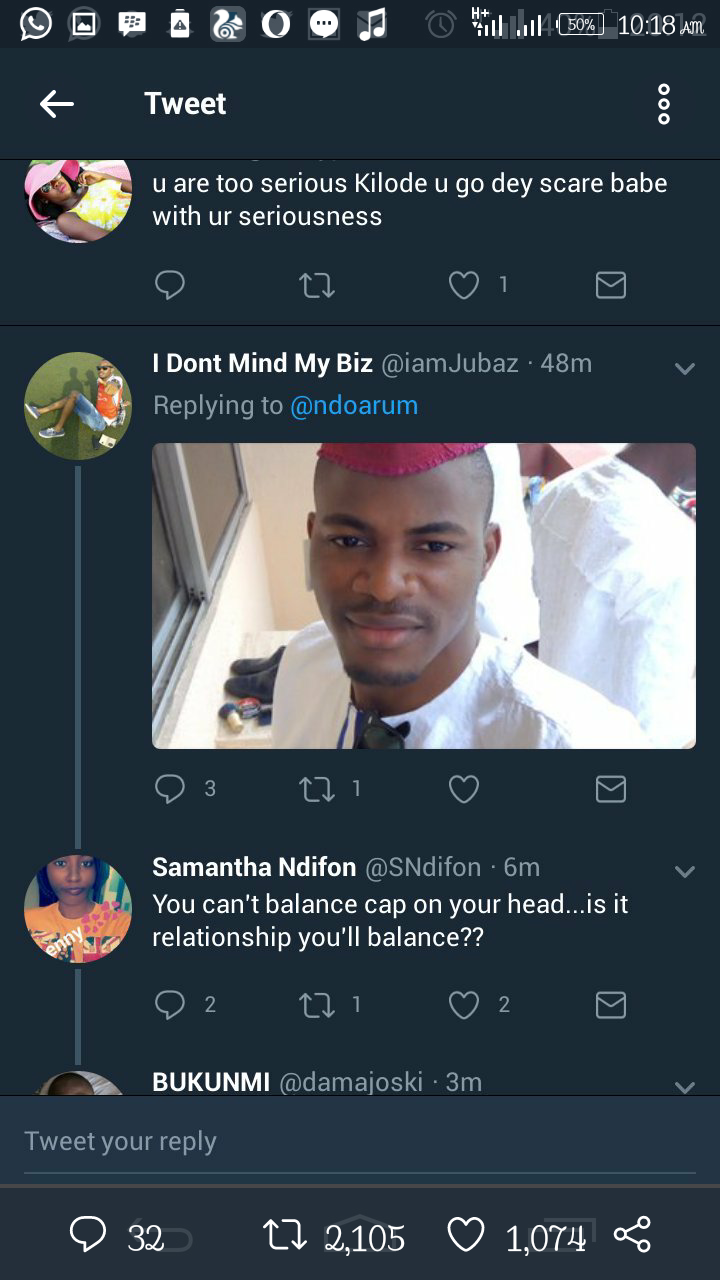
Task: Open the @ndoarum mention link
Action: pyautogui.click(x=354, y=405)
